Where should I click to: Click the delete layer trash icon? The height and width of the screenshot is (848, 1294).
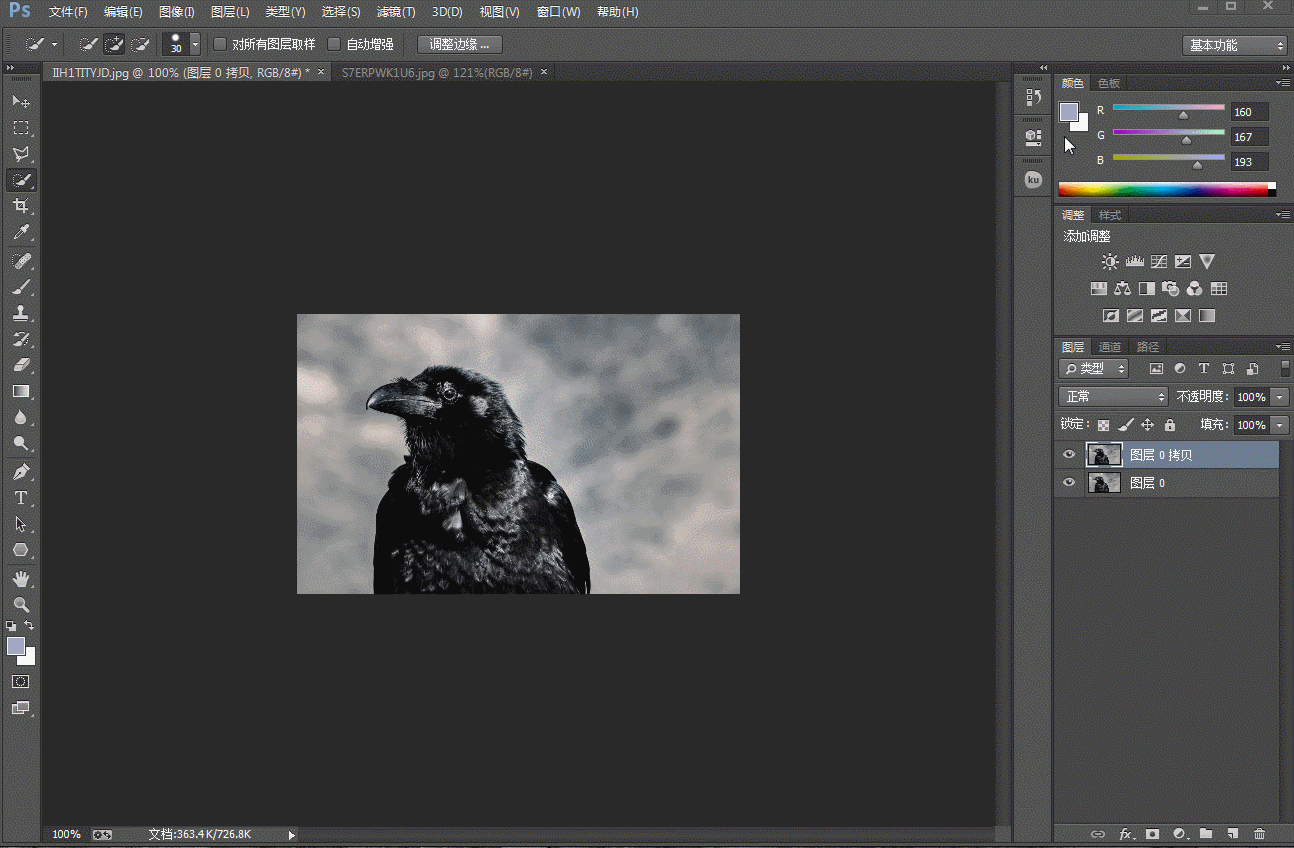1259,833
